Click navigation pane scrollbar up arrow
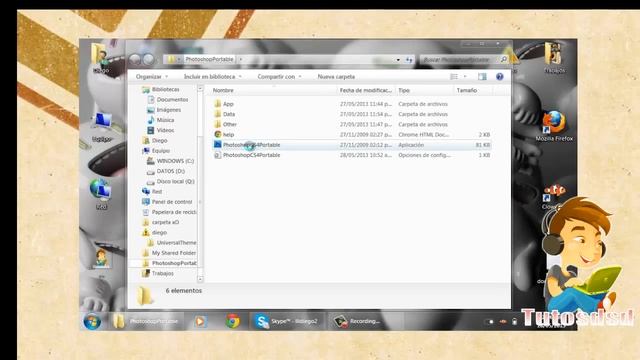 (200, 89)
